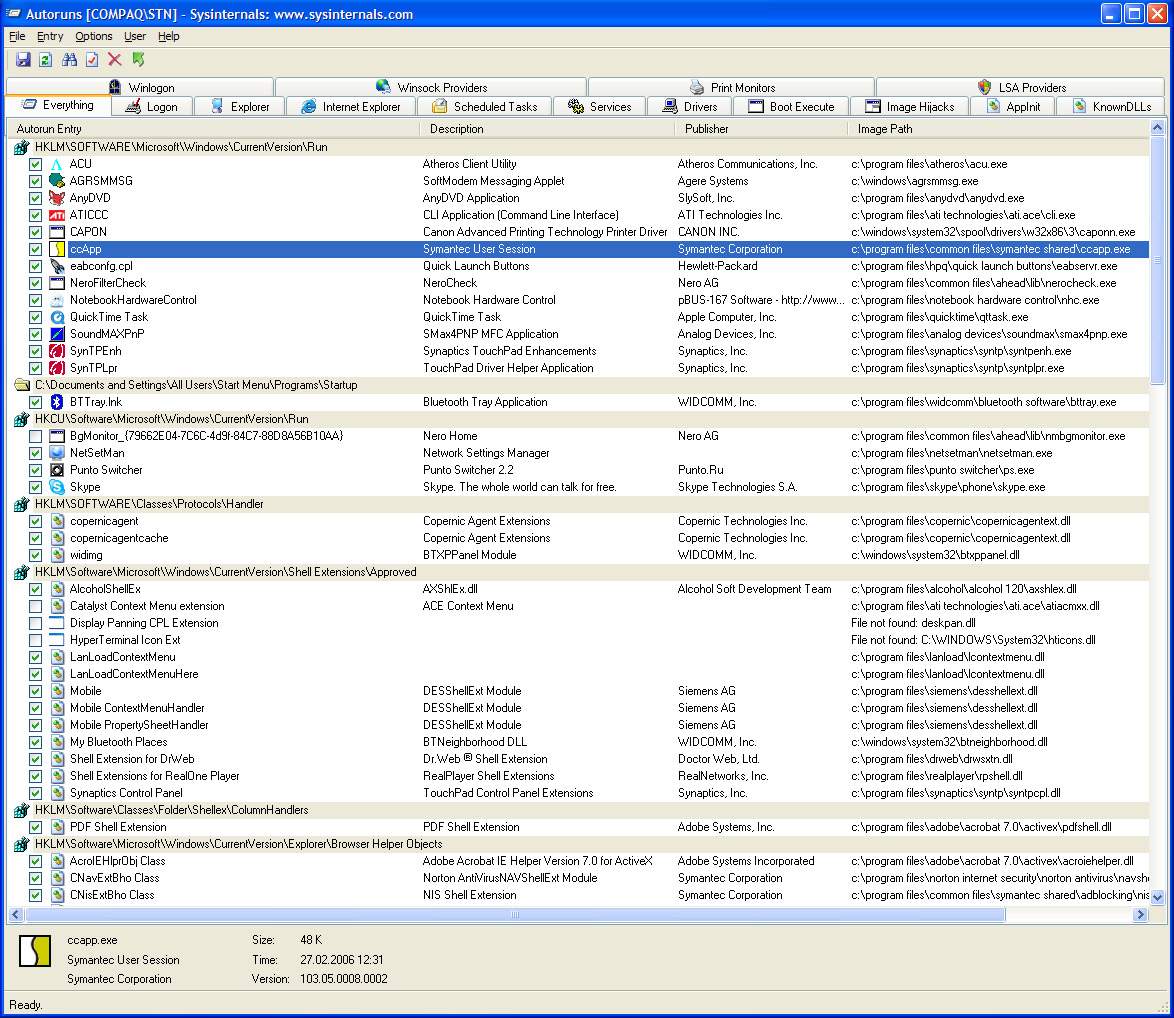Click the SynTPEnh red icon

(x=57, y=351)
